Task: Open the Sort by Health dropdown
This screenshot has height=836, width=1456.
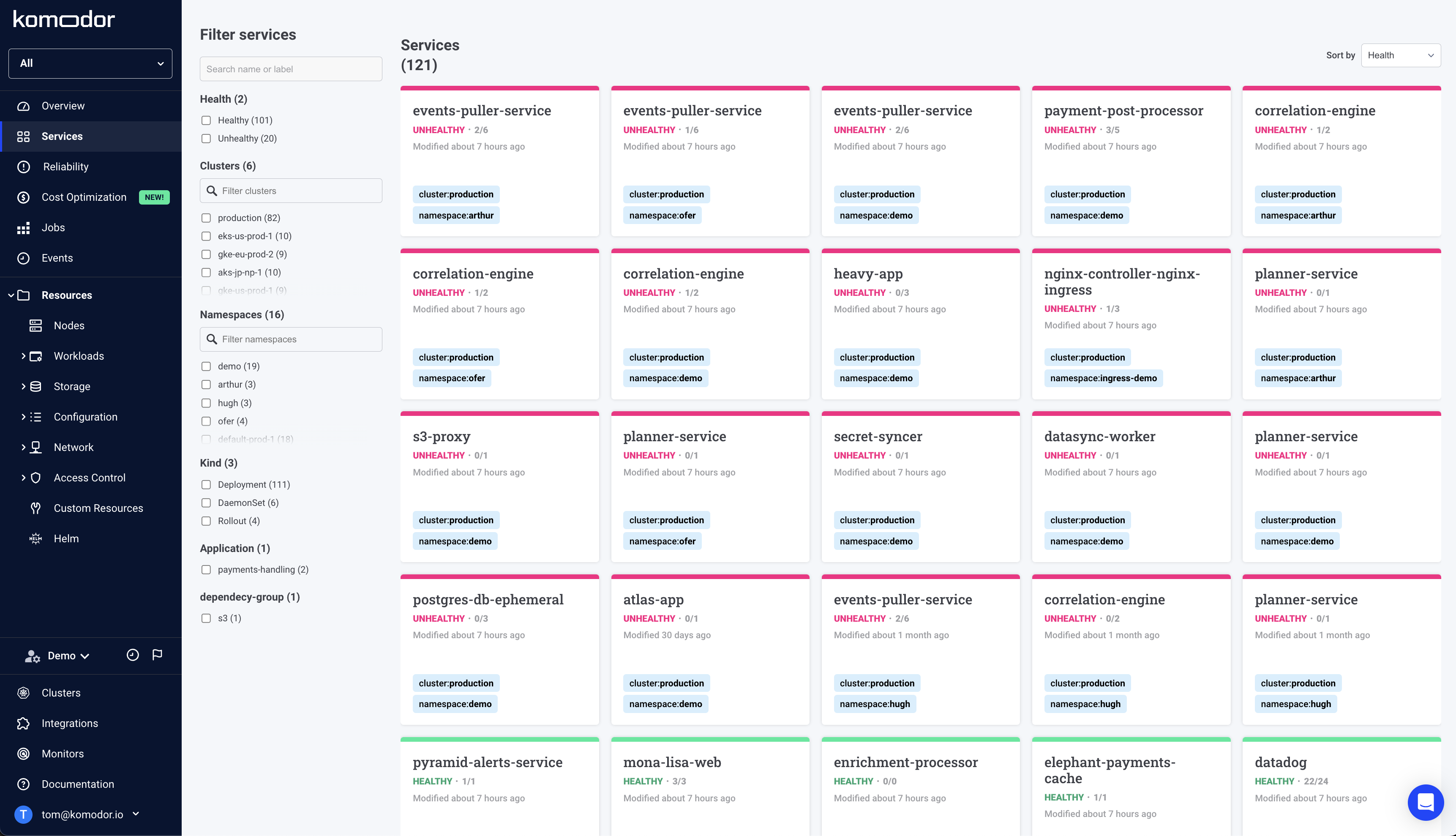Action: click(x=1400, y=55)
